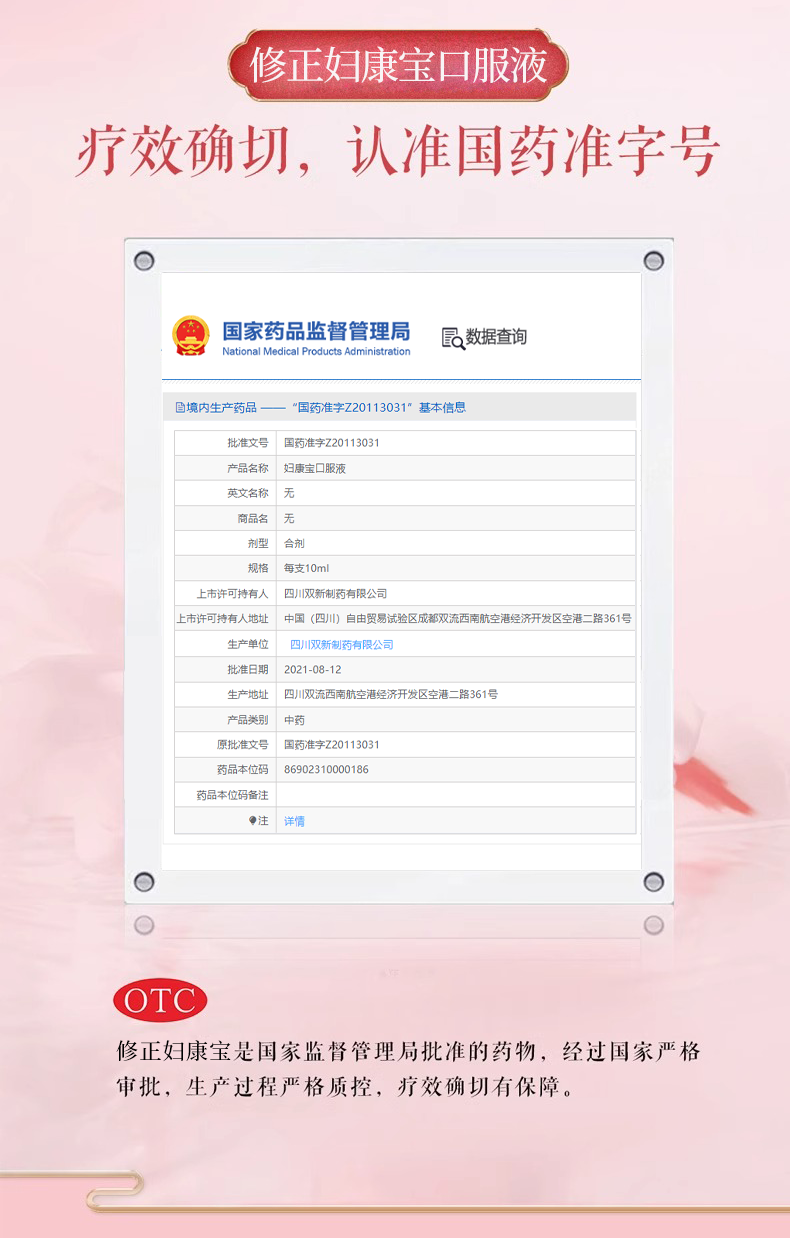The height and width of the screenshot is (1238, 790).
Task: Click the document icon beside 境内生产药品
Action: pos(179,407)
